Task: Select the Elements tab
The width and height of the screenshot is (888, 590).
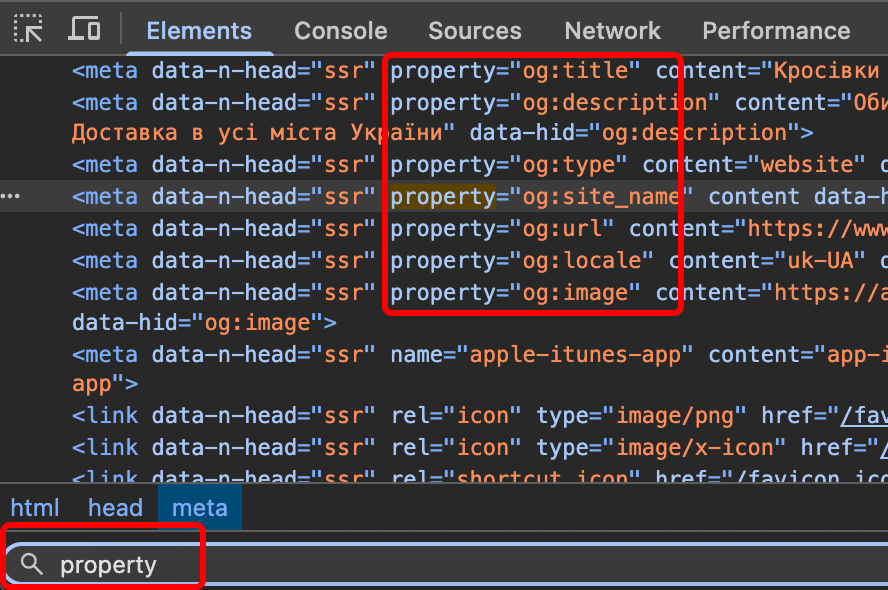Action: pyautogui.click(x=199, y=30)
